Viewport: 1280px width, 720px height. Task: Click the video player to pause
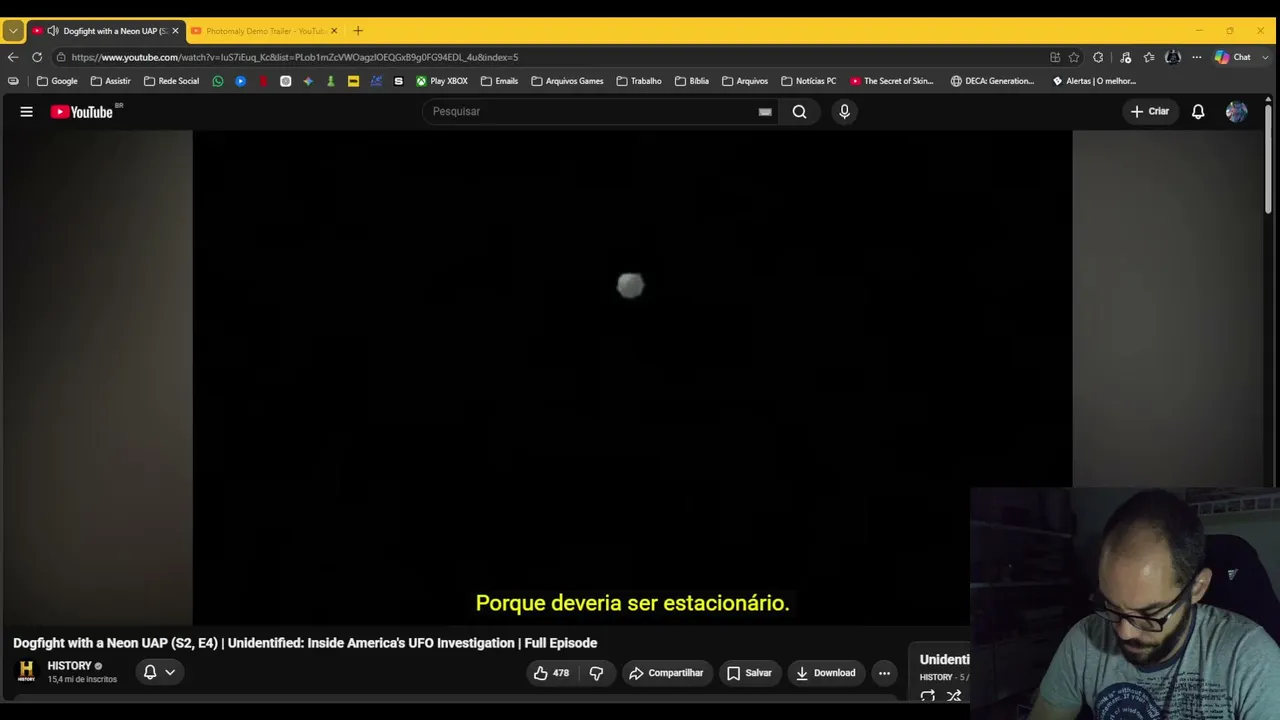tap(632, 378)
